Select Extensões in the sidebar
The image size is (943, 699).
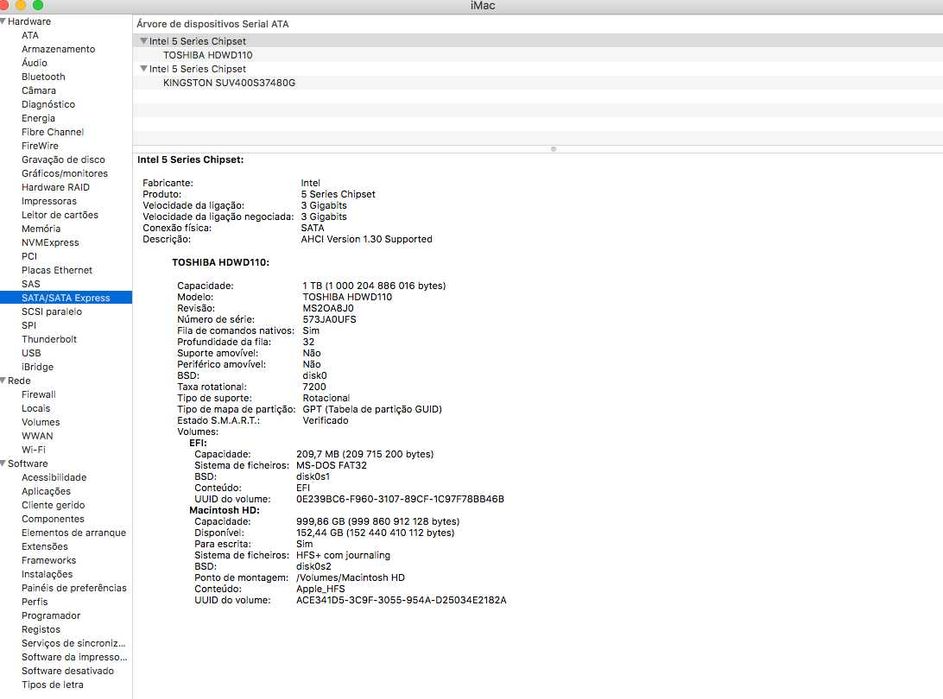[45, 547]
